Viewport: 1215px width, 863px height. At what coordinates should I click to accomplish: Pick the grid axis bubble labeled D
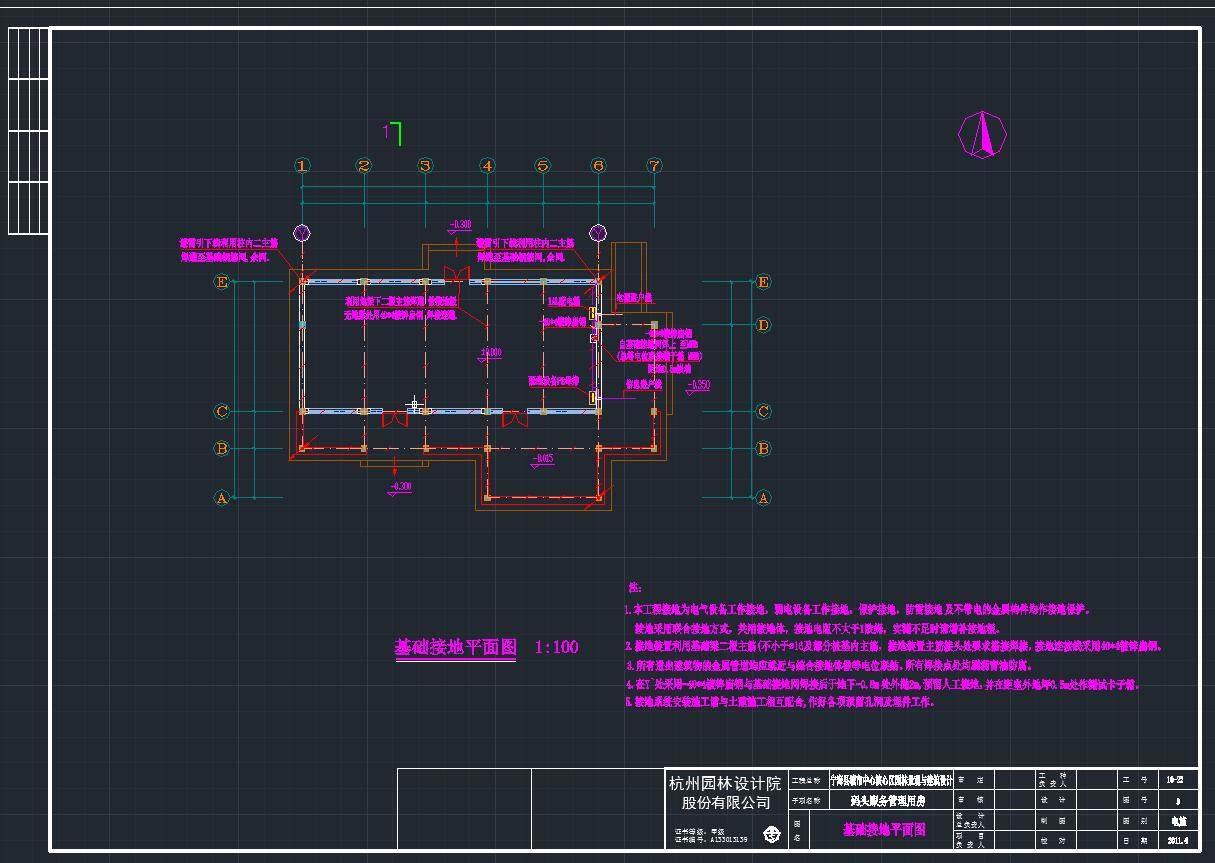click(763, 325)
